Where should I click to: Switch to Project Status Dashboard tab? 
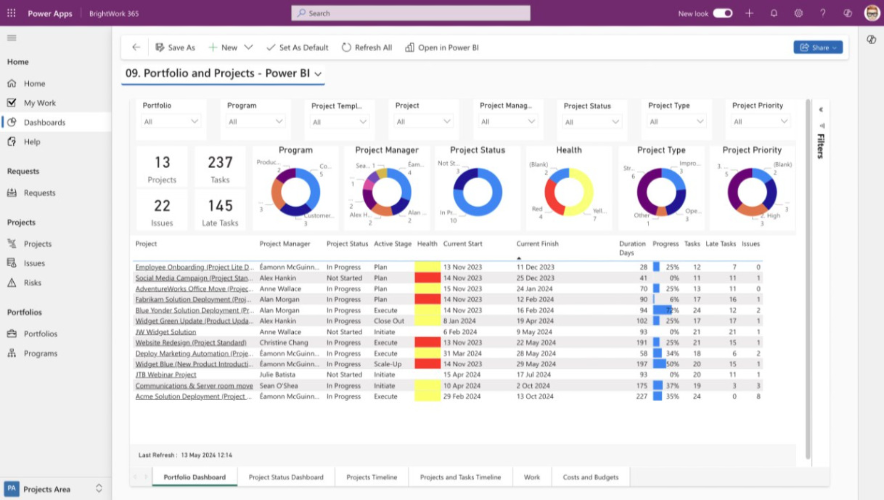pos(286,477)
